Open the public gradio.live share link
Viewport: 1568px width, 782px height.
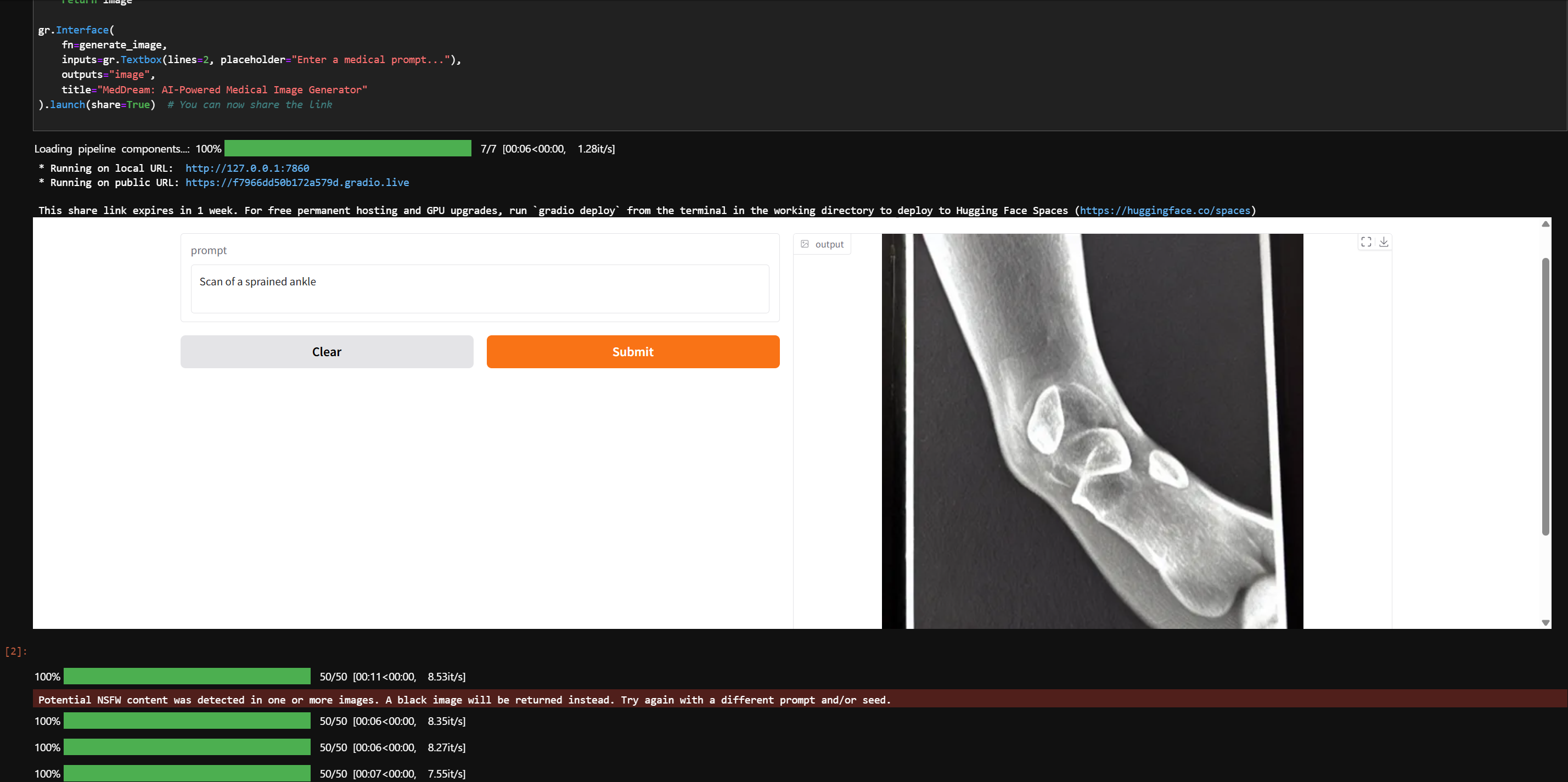click(x=297, y=183)
